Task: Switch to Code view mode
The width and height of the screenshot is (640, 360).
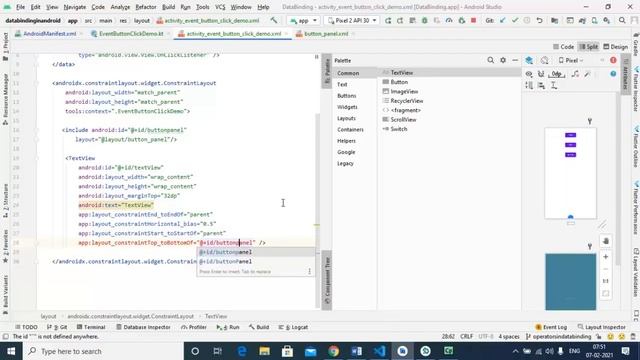Action: pos(563,47)
